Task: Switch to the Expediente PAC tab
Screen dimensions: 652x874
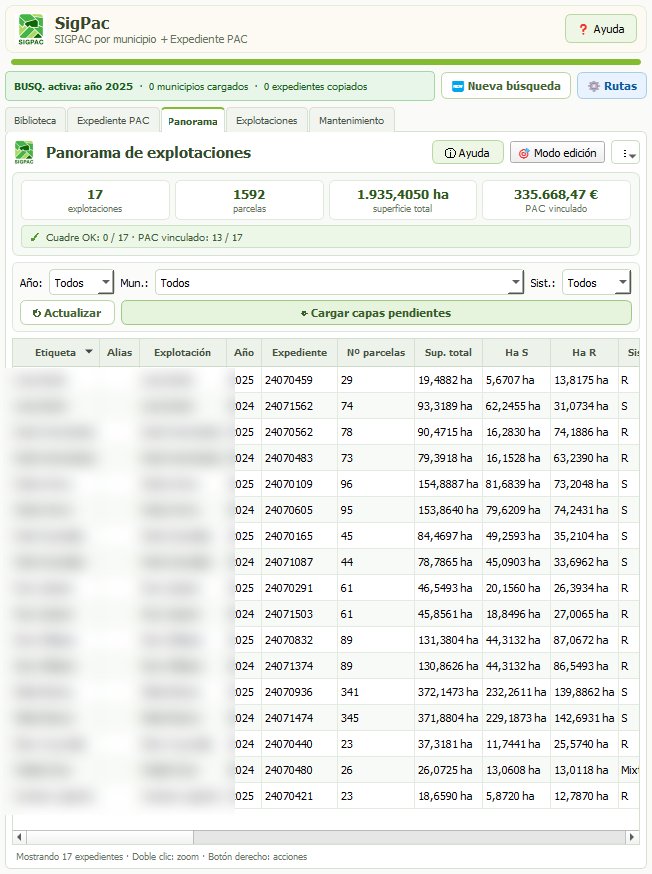Action: click(x=113, y=120)
